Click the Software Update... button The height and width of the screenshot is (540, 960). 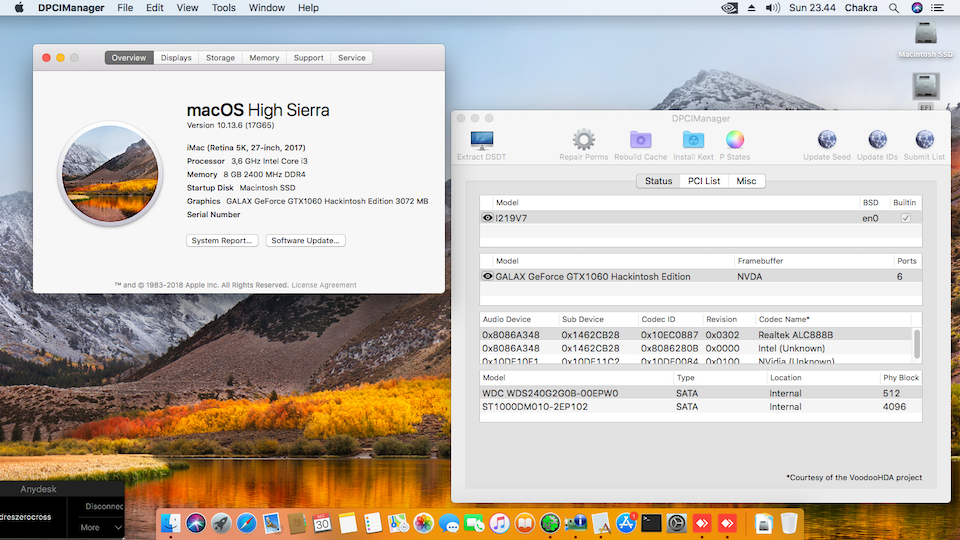tap(306, 241)
